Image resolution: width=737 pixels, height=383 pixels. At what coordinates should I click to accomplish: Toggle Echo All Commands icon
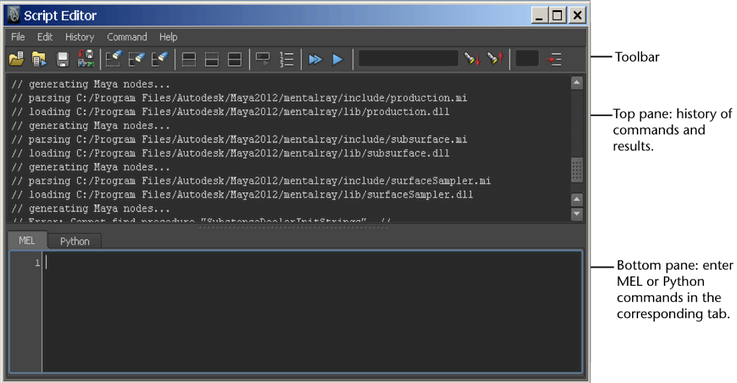pos(263,59)
